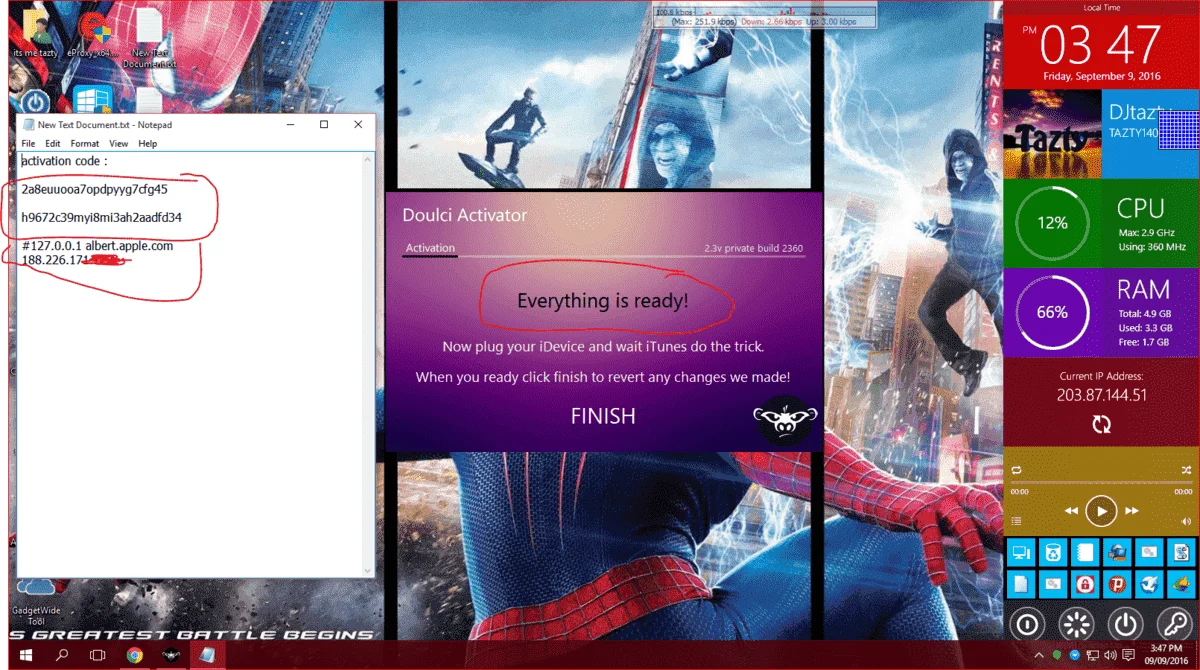Image resolution: width=1200 pixels, height=670 pixels.
Task: Skip to next track in music widget
Action: click(x=1132, y=511)
